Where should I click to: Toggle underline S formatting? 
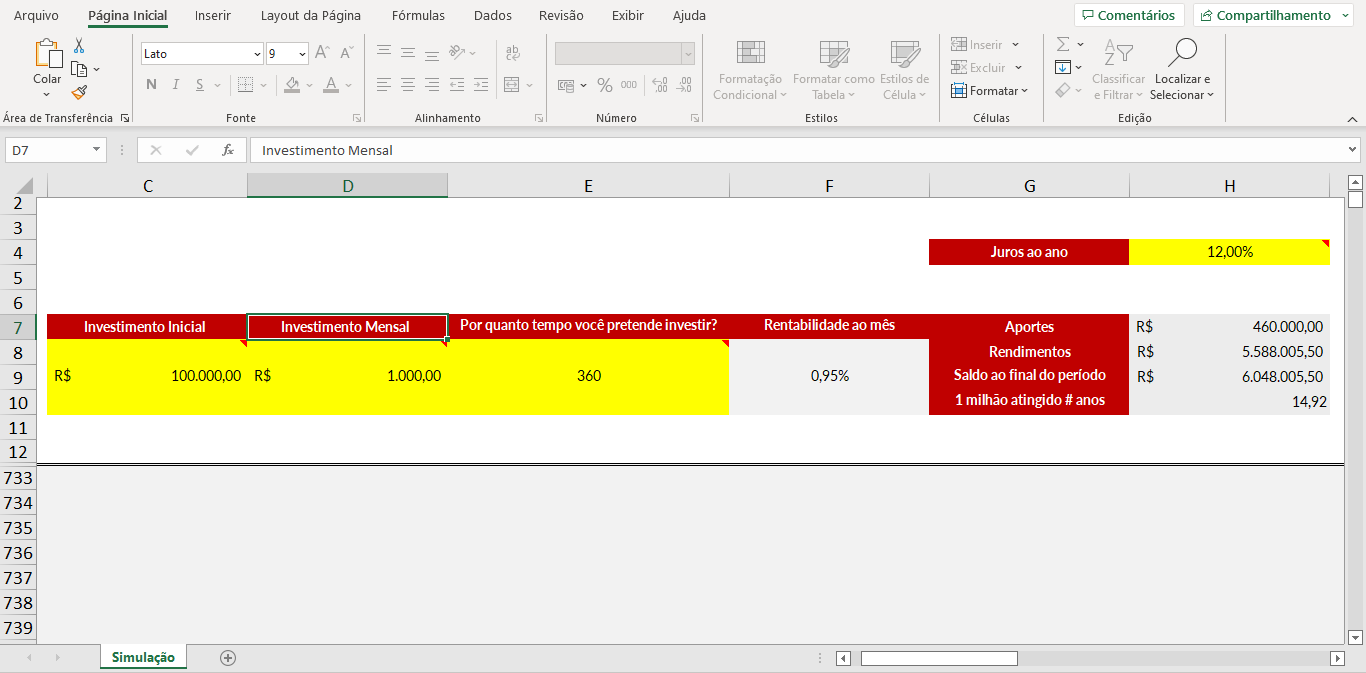200,85
